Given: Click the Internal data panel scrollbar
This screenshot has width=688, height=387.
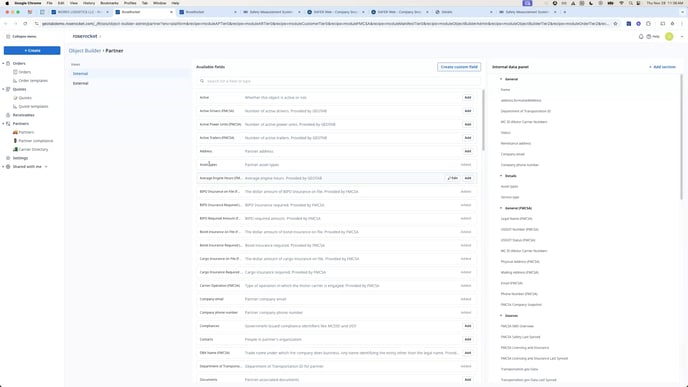Looking at the screenshot, I should point(681,137).
